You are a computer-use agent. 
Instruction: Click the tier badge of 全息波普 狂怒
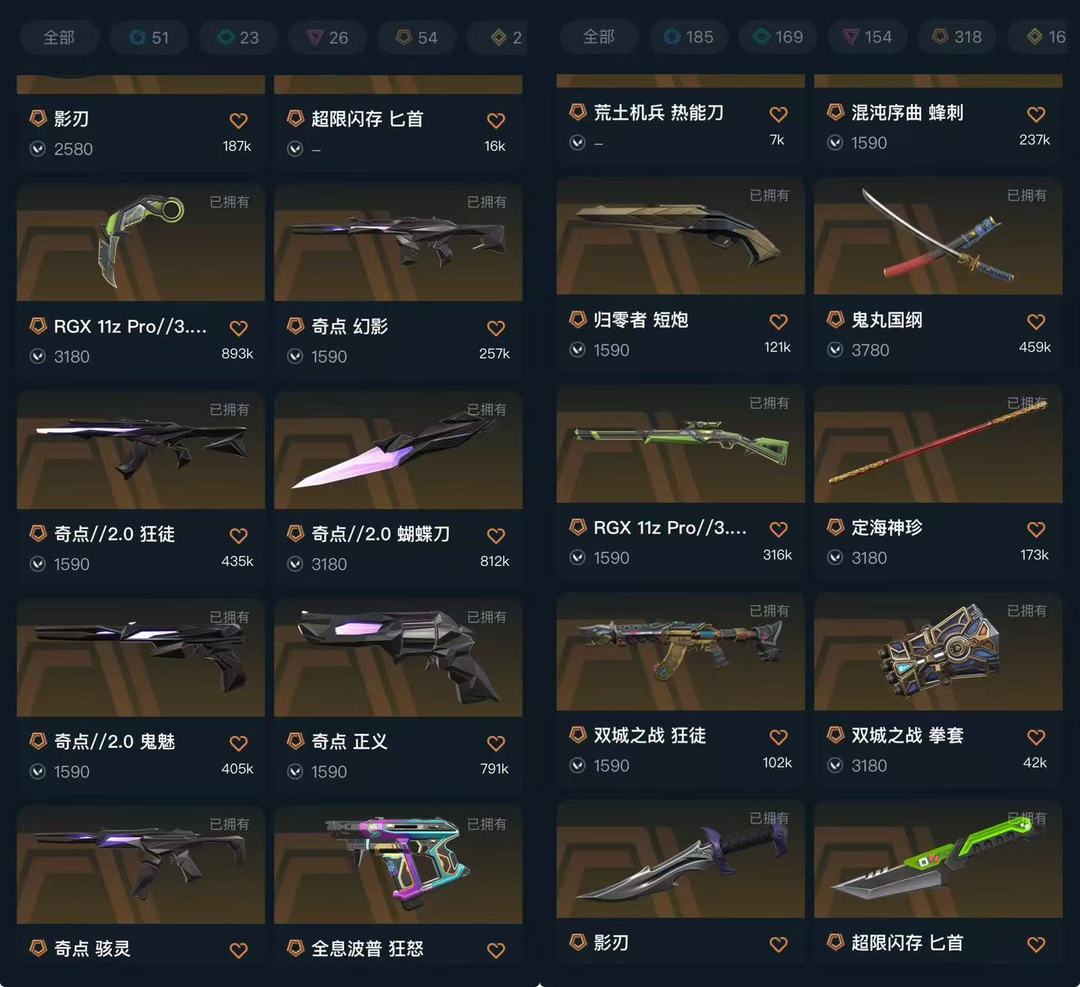(x=295, y=948)
